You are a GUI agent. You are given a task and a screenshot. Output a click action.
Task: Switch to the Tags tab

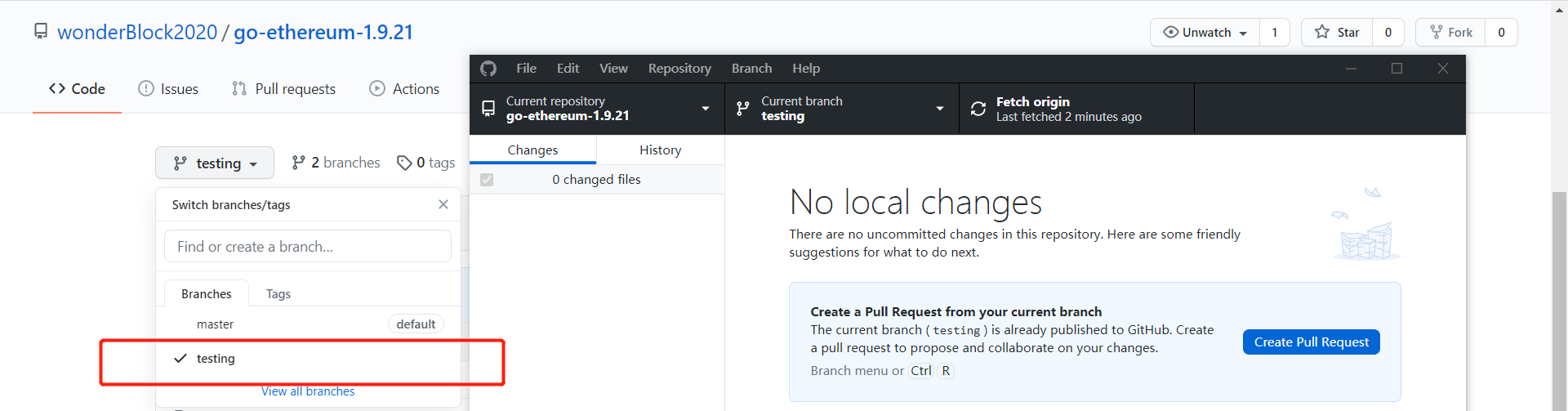click(x=278, y=294)
